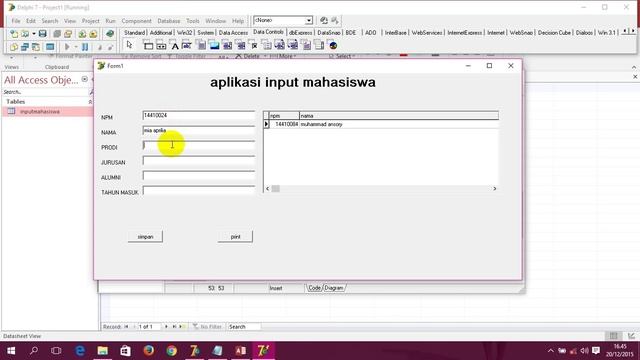This screenshot has width=640, height=360.
Task: Open the Windows Start menu
Action: [x=11, y=351]
